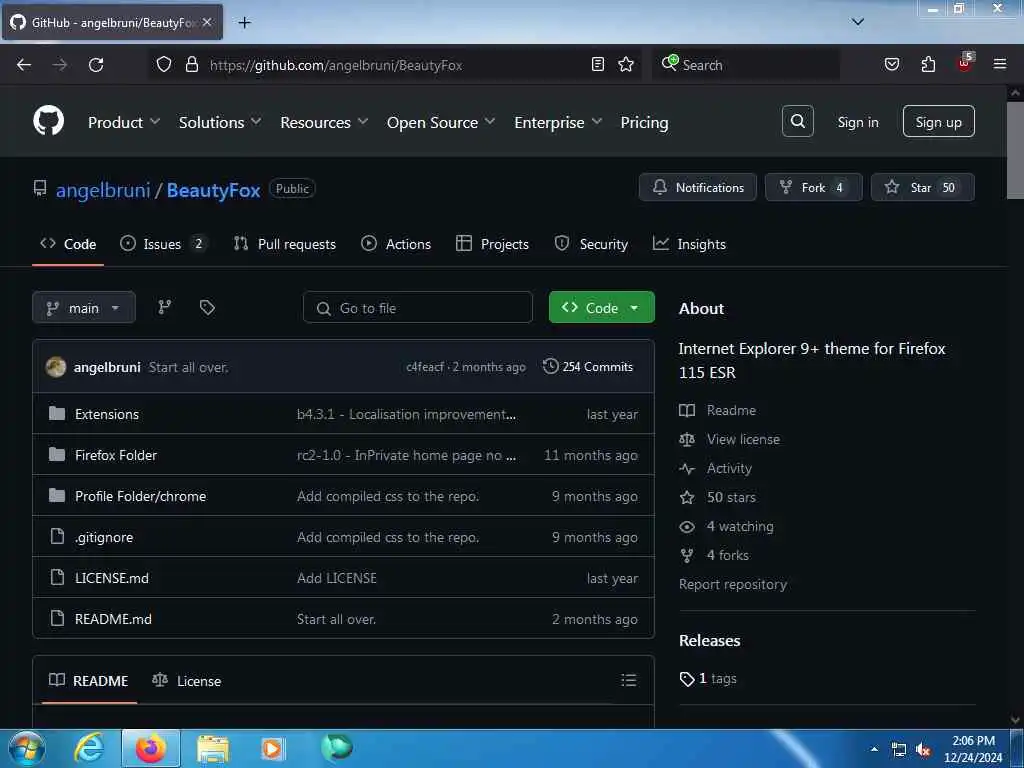Viewport: 1024px width, 768px height.
Task: View tags via the tag icon
Action: coord(207,307)
